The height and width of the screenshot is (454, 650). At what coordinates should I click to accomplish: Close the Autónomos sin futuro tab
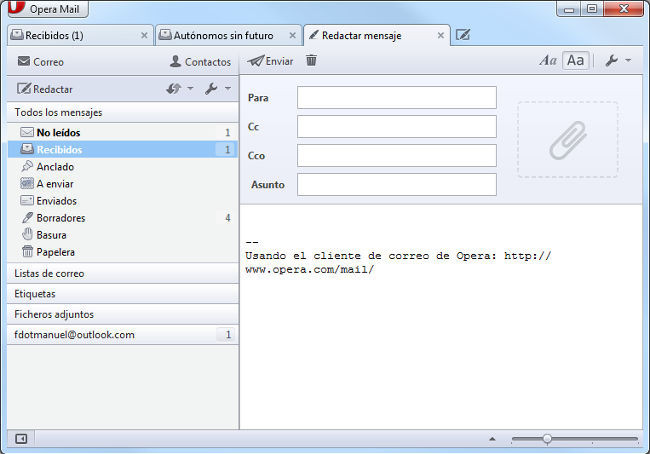[x=292, y=36]
